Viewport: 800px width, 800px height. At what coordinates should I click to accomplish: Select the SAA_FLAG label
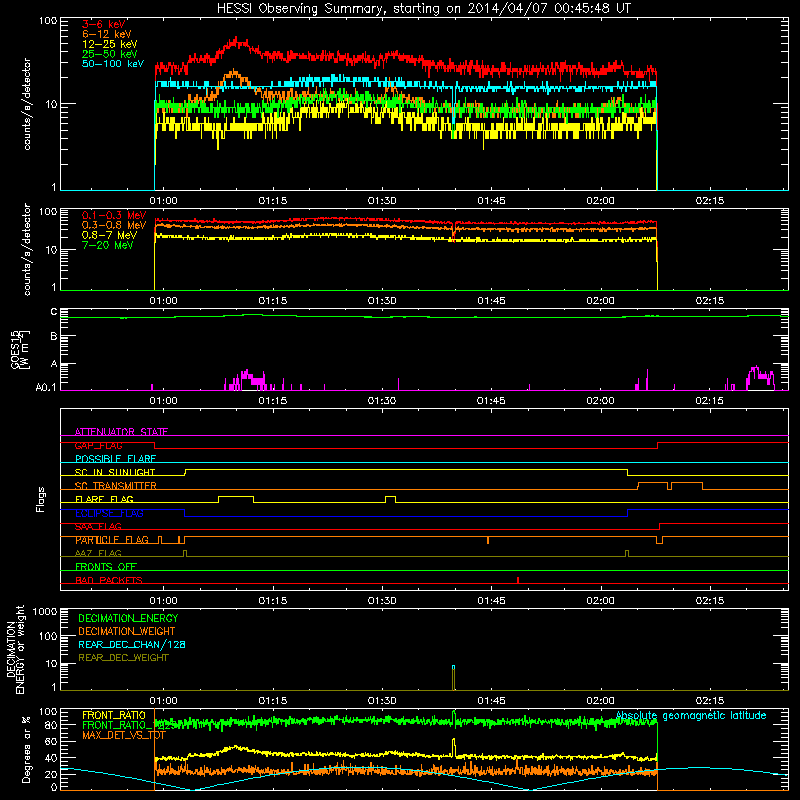pos(98,527)
